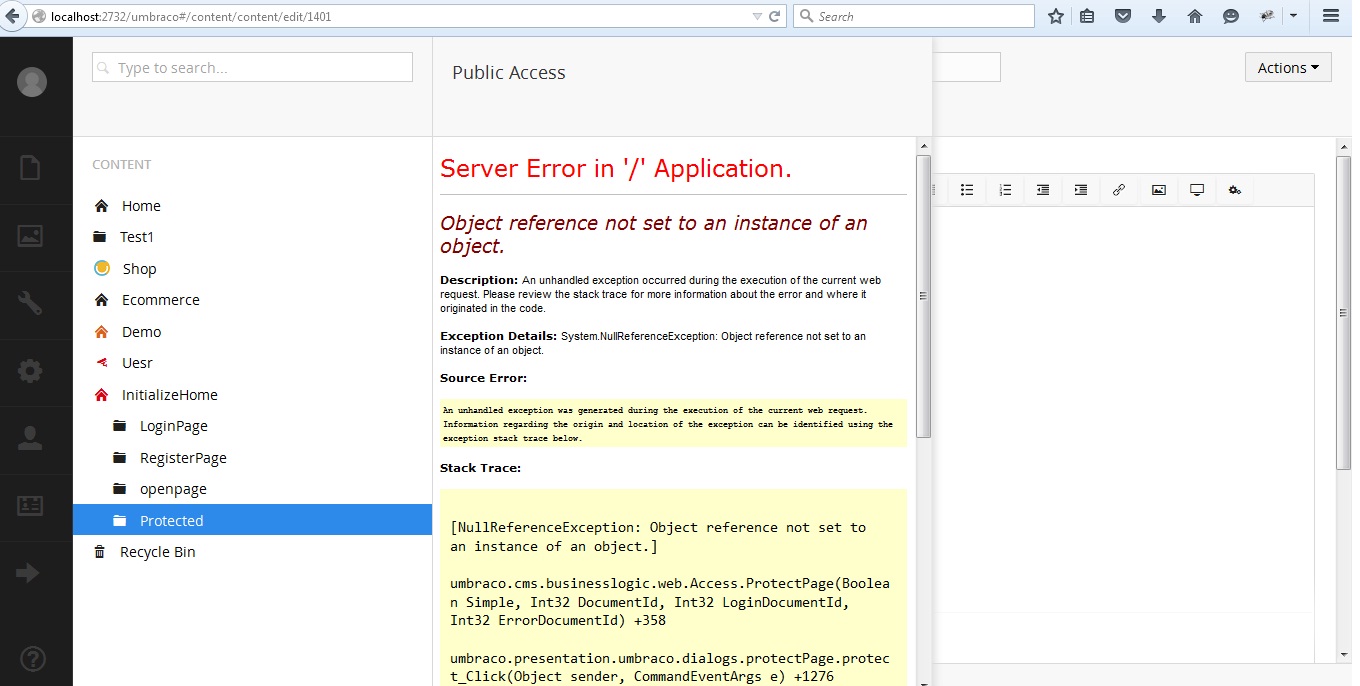Open the Firefox hamburger menu

[1330, 16]
